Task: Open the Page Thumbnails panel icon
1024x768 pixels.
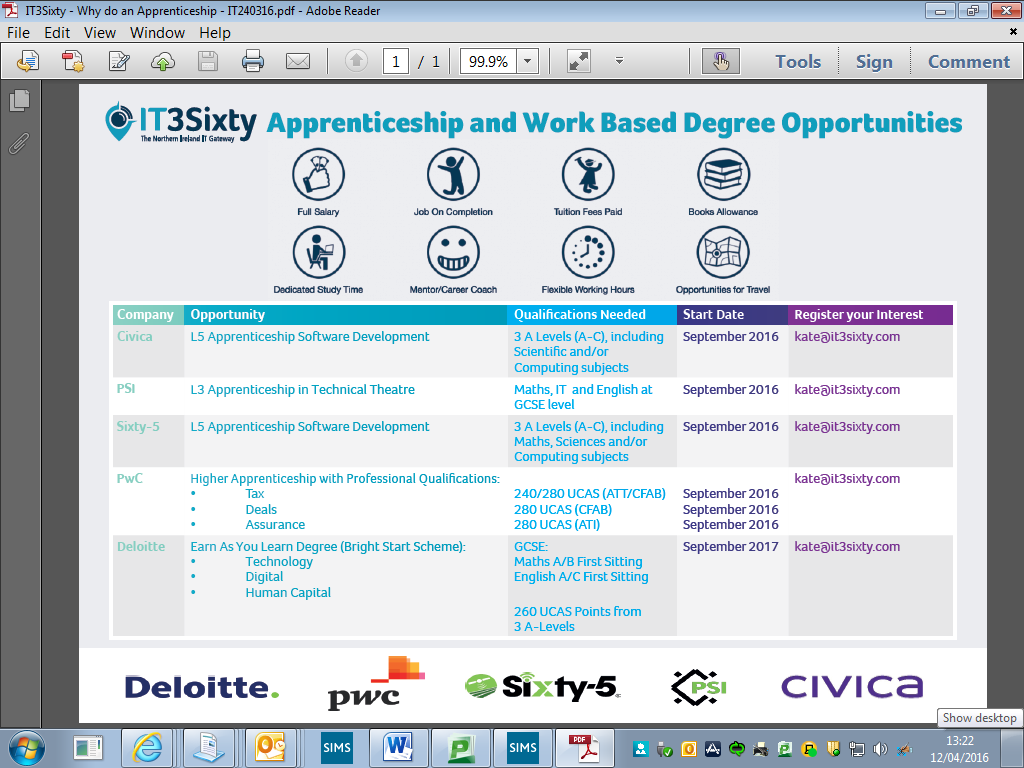Action: 19,101
